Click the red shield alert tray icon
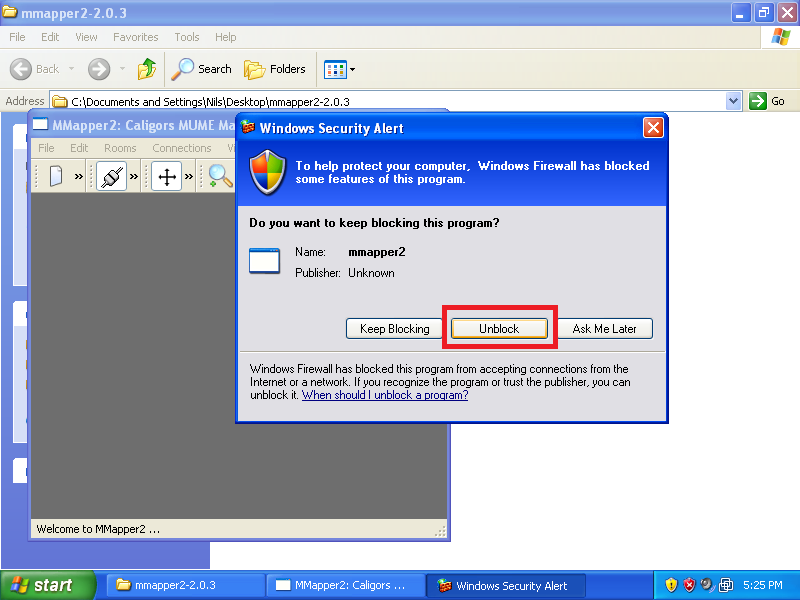Image resolution: width=800 pixels, height=600 pixels. (x=689, y=585)
